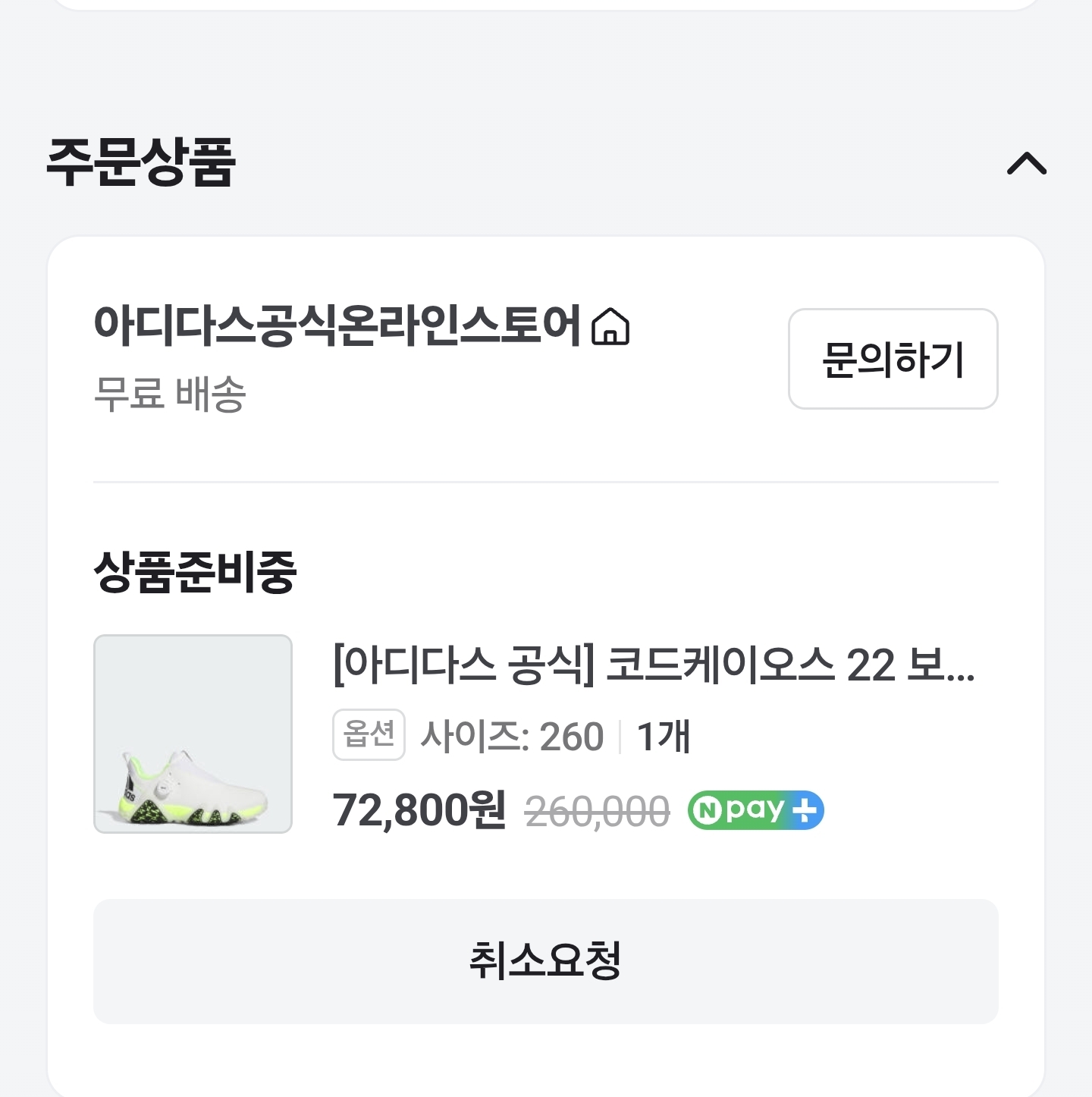Viewport: 1092px width, 1097px height.
Task: Click the crossed-out 260,000 original price
Action: click(598, 812)
